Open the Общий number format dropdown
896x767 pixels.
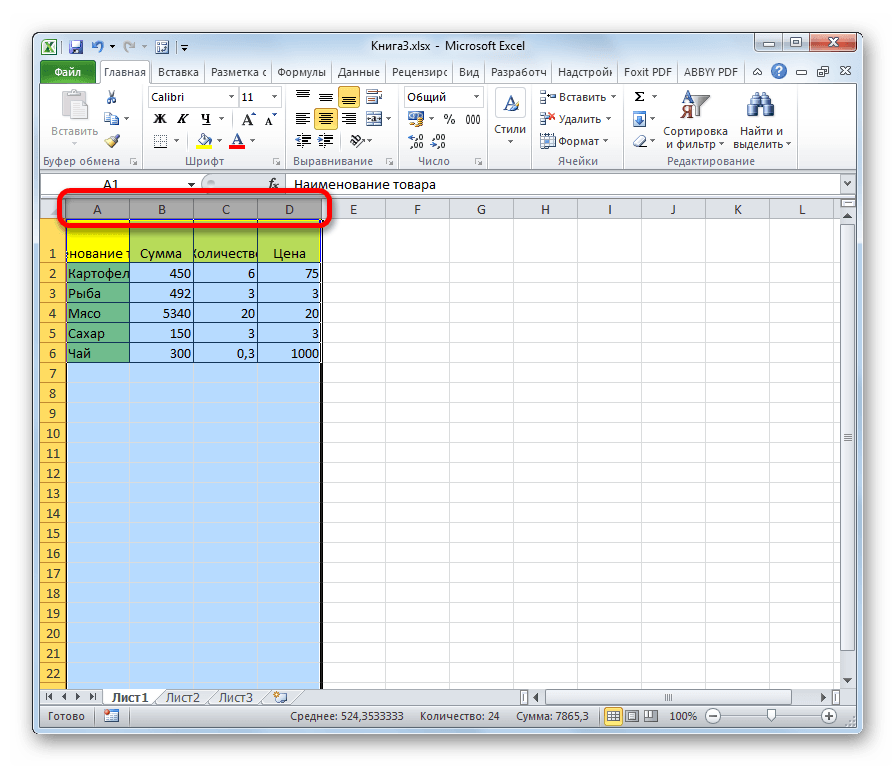476,97
